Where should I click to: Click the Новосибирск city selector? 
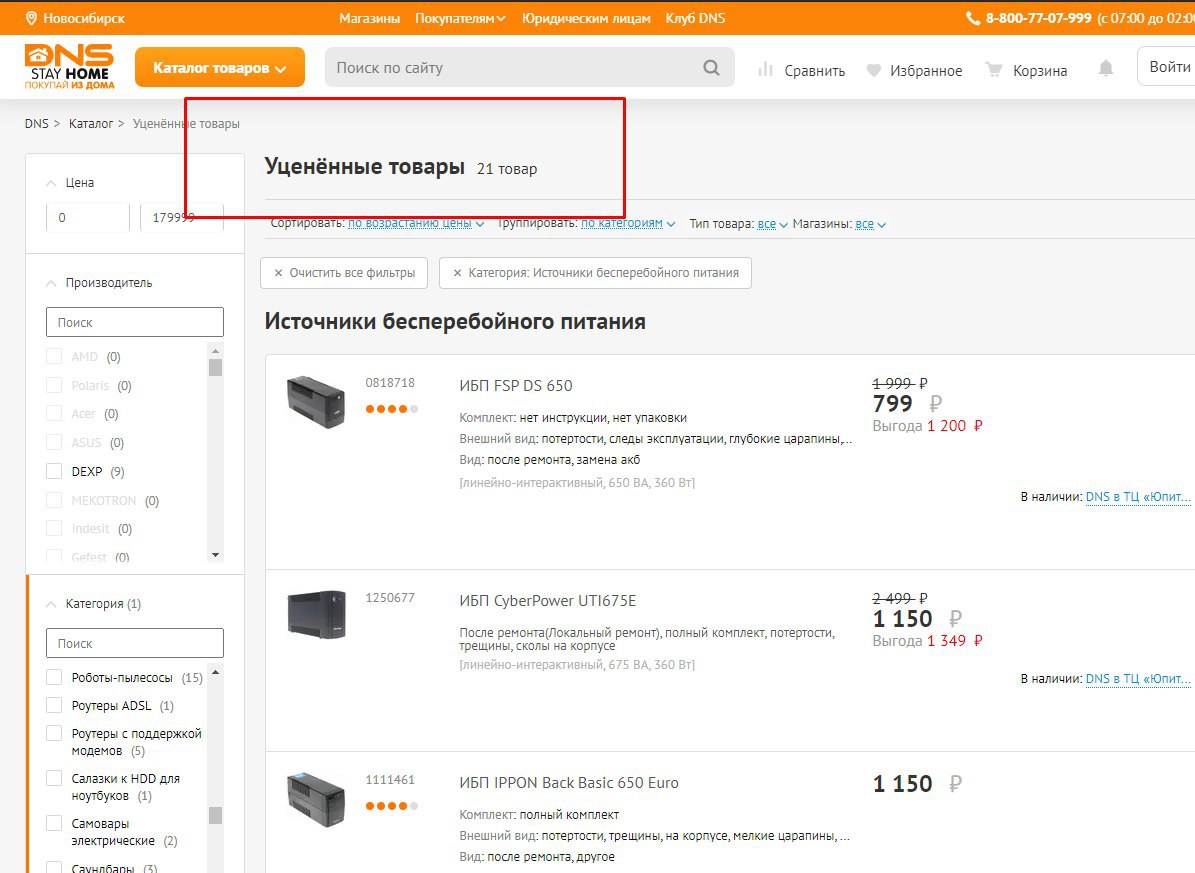click(75, 18)
